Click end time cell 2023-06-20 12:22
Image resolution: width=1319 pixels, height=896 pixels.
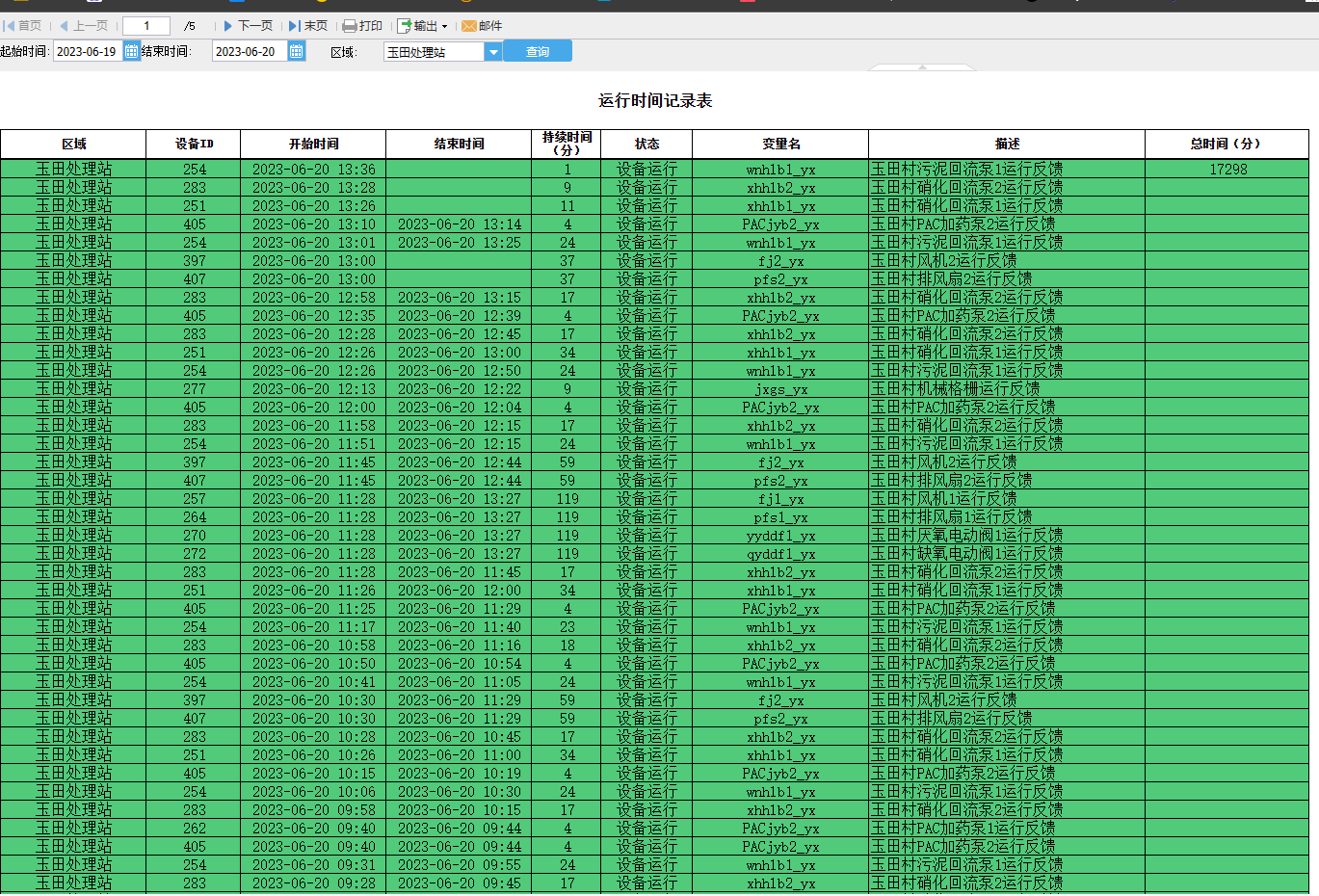[460, 389]
